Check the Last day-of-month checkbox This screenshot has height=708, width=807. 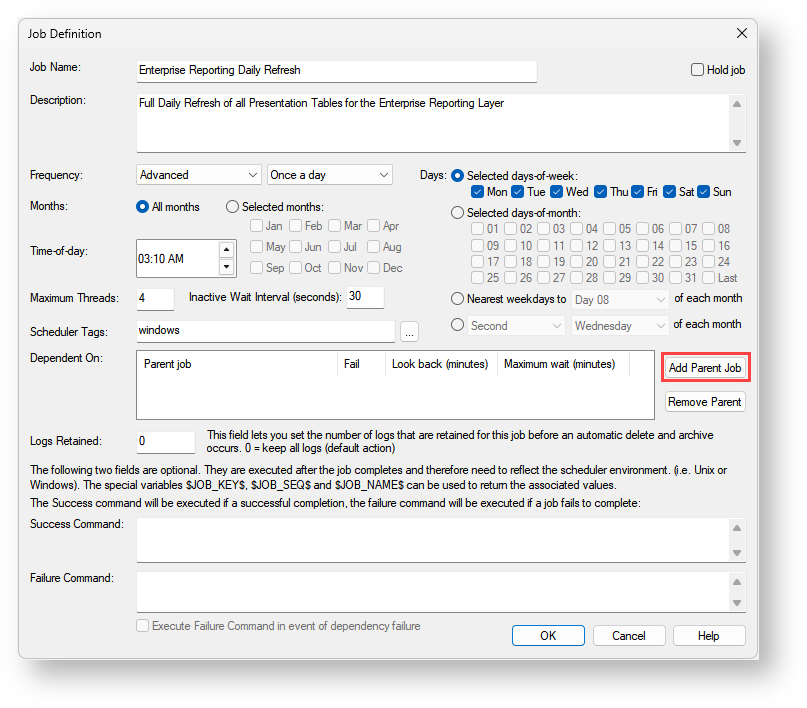709,278
